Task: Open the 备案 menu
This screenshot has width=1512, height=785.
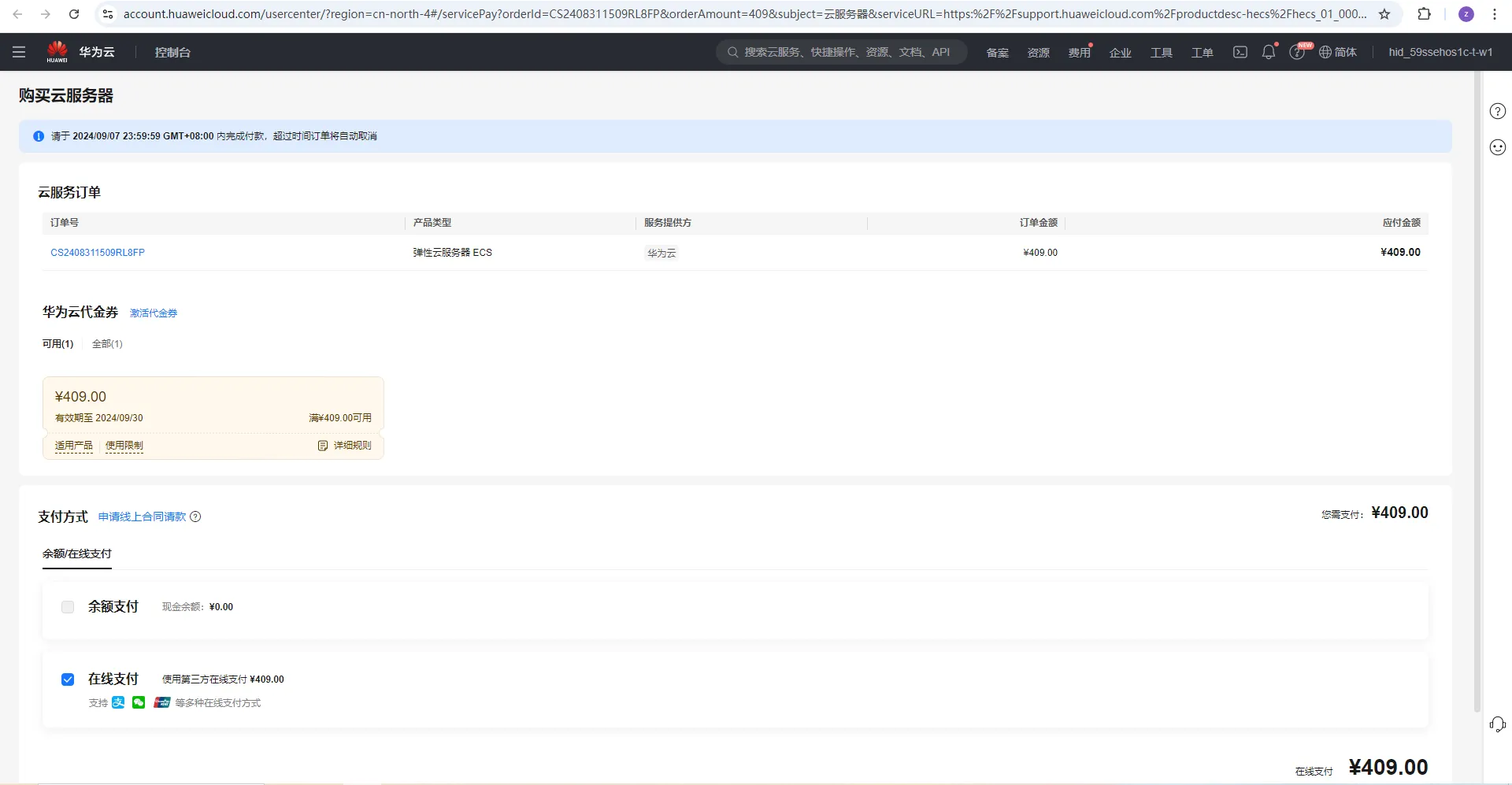Action: pos(998,53)
